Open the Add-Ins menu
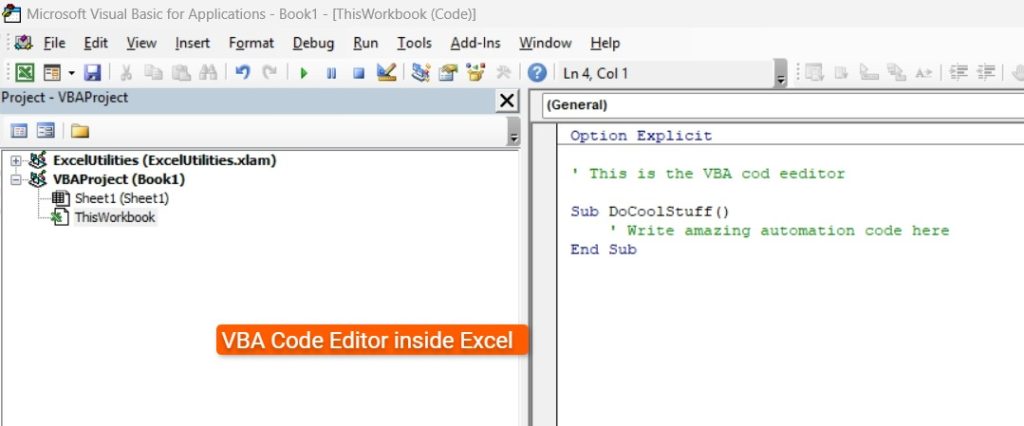The width and height of the screenshot is (1024, 426). 475,43
